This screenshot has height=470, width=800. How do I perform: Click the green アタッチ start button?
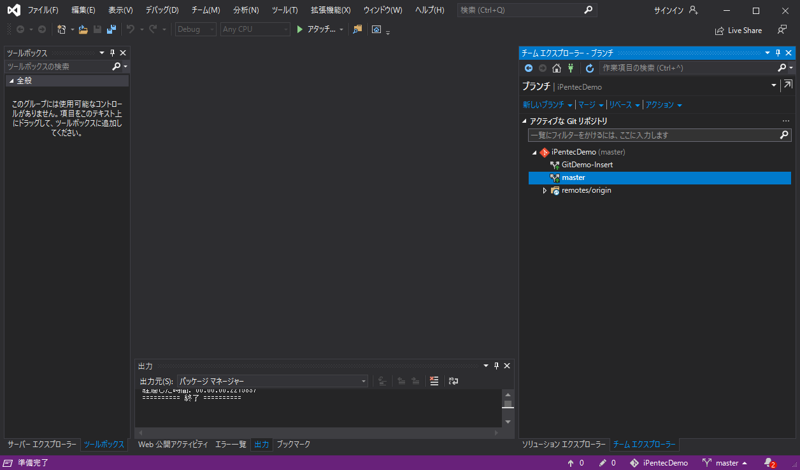tap(316, 30)
